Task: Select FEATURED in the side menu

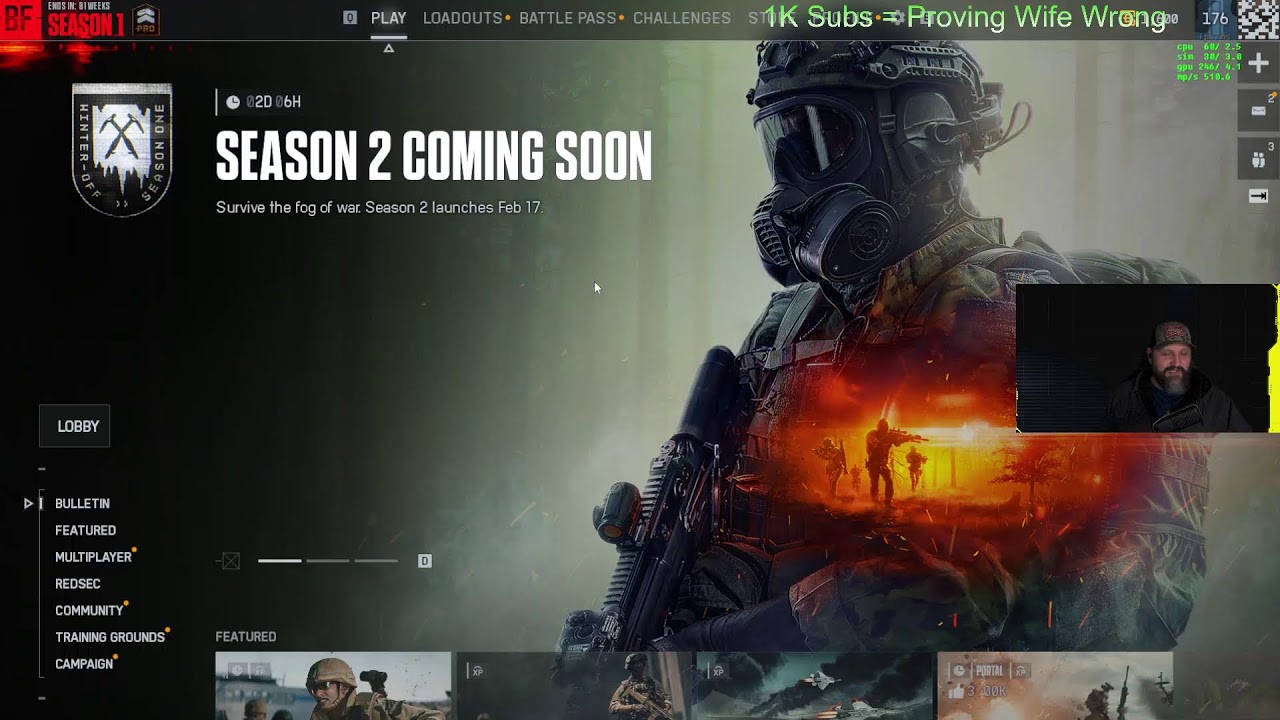Action: 85,531
